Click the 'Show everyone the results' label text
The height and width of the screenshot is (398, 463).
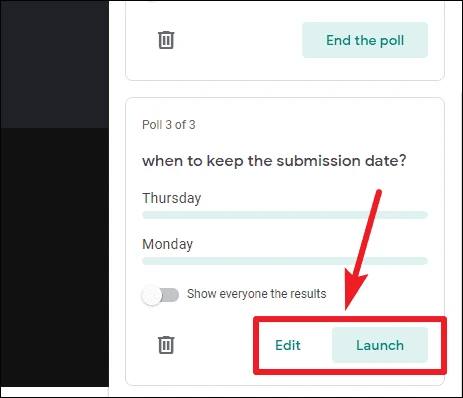pyautogui.click(x=257, y=294)
